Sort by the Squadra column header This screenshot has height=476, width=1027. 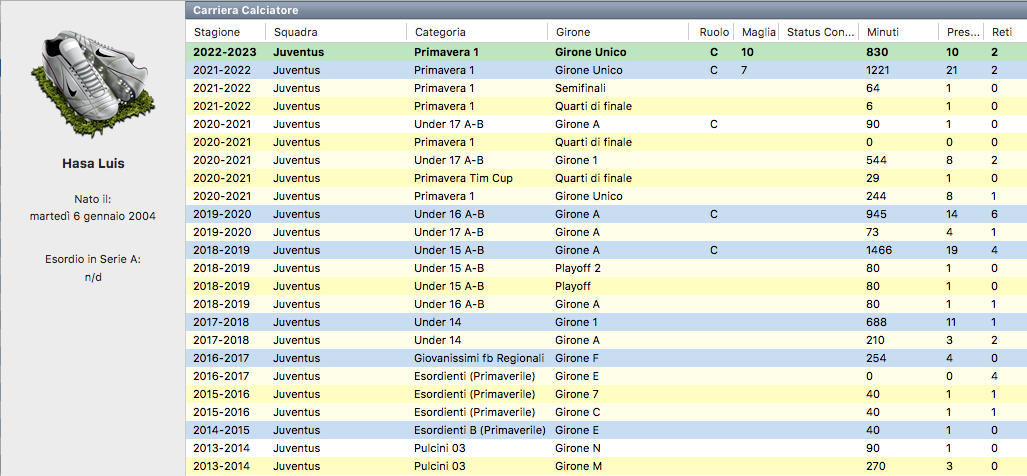(x=295, y=32)
